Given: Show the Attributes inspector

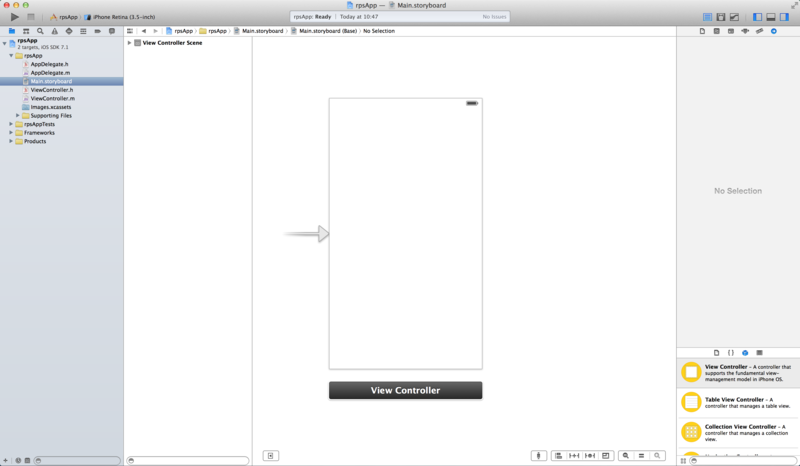Looking at the screenshot, I should (x=745, y=31).
